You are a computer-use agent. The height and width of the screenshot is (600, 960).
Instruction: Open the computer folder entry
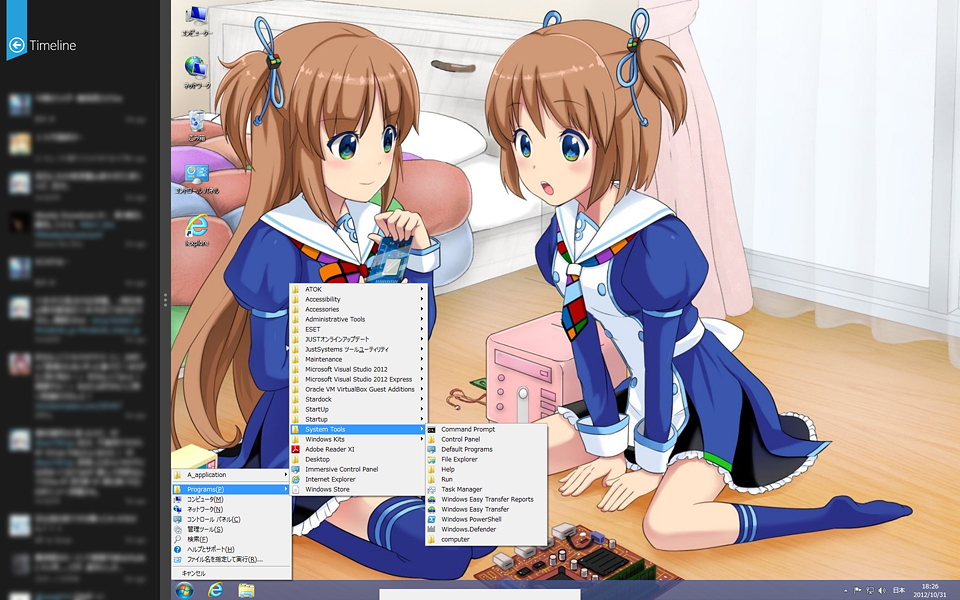(486, 539)
